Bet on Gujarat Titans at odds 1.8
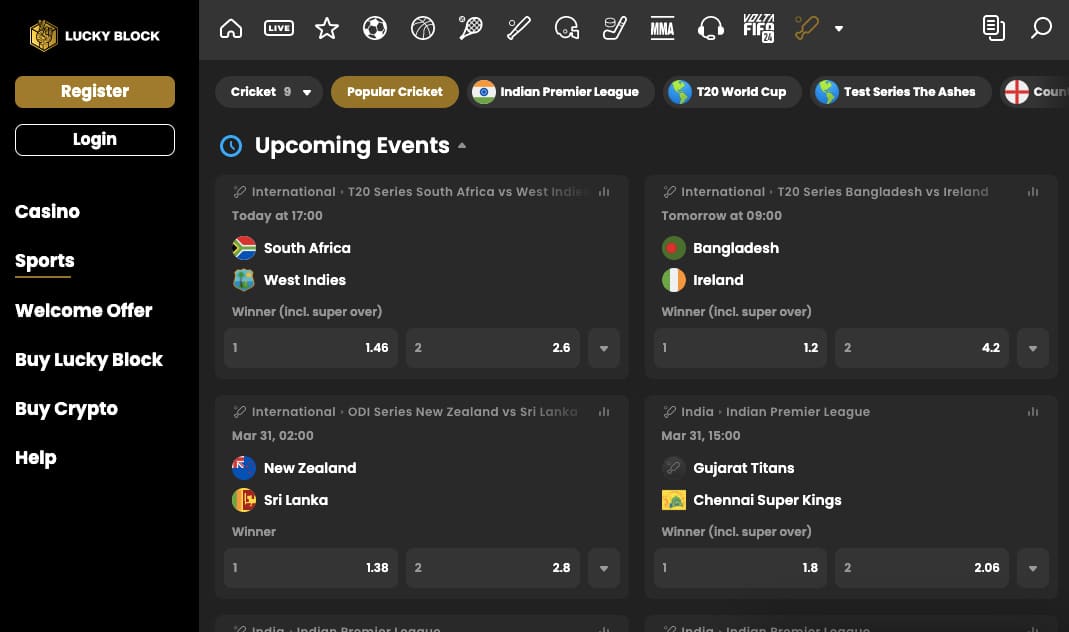The width and height of the screenshot is (1069, 632). click(740, 568)
